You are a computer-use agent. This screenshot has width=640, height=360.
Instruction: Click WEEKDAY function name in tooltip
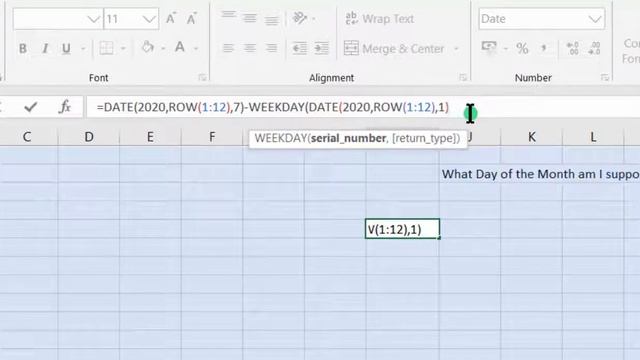280,138
